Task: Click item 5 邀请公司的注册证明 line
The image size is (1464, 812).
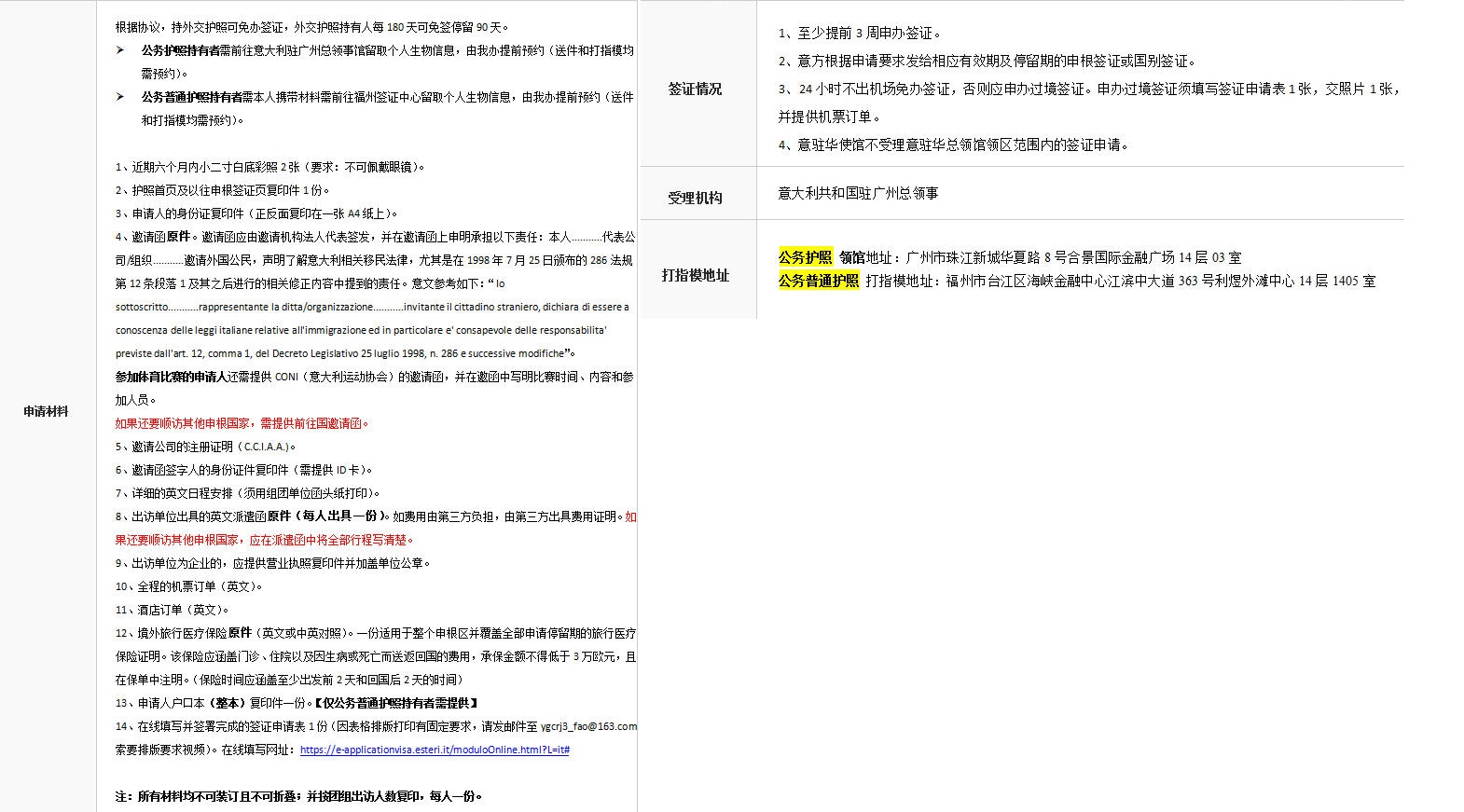Action: tap(205, 447)
